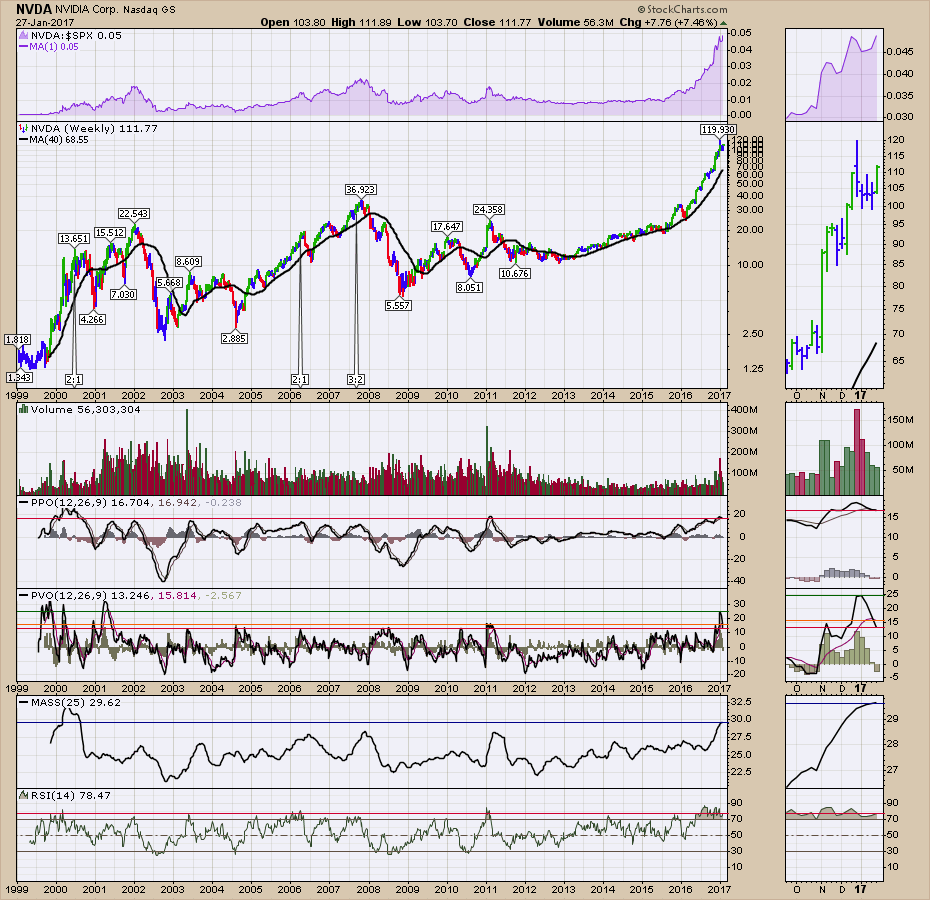Click the 17.647 price annotation
Viewport: 930px width, 900px height.
[x=447, y=227]
